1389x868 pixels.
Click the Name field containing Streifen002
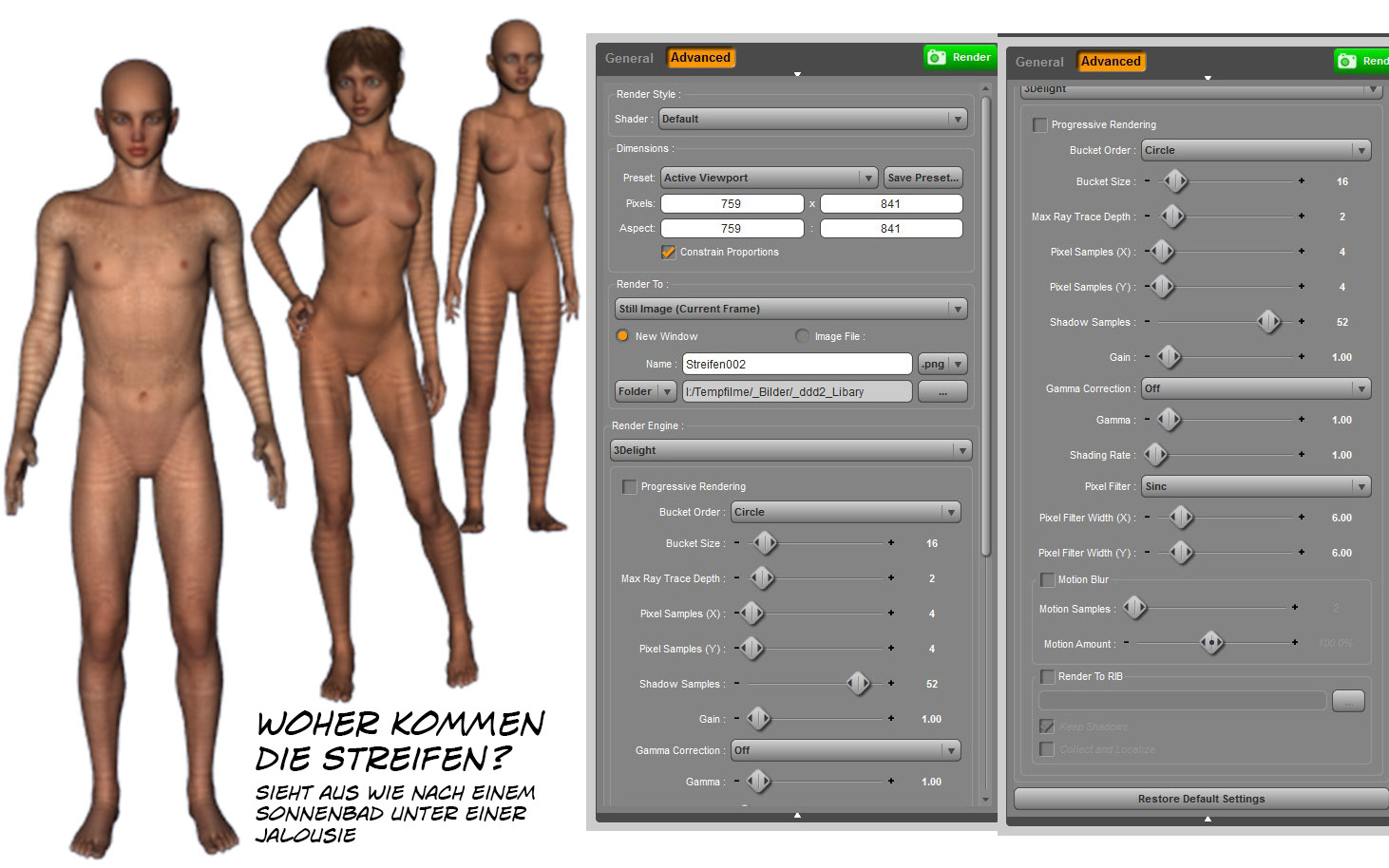click(797, 364)
